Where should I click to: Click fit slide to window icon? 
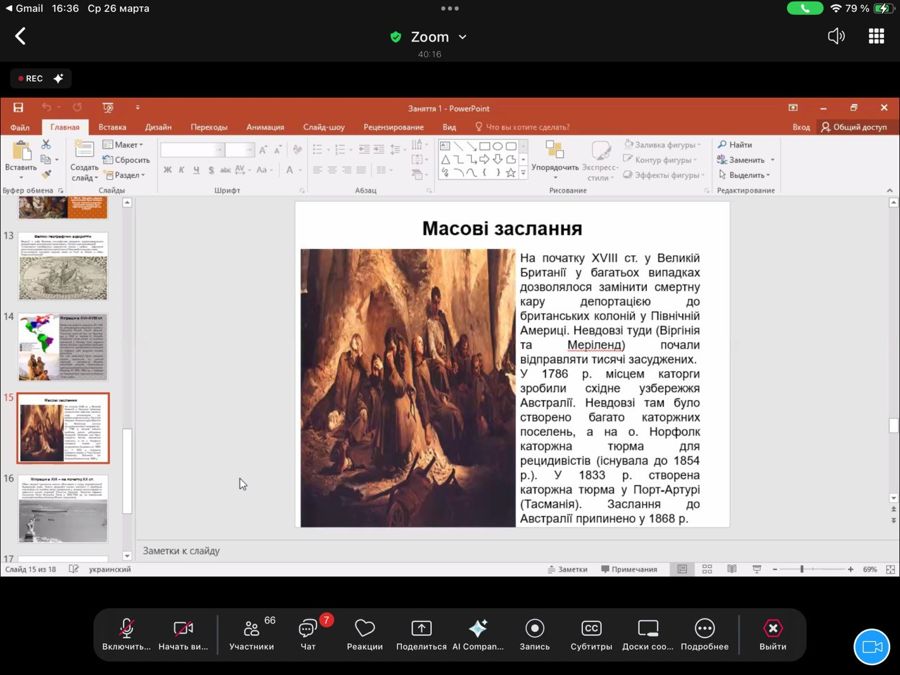890,569
